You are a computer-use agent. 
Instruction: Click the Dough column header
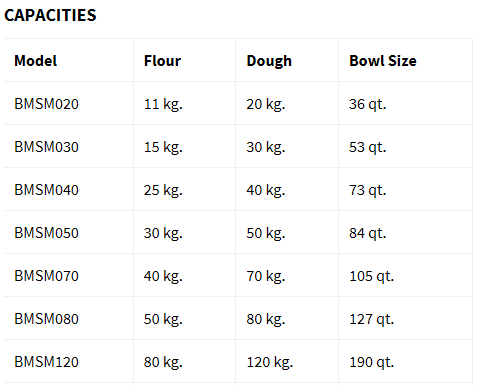pos(269,61)
